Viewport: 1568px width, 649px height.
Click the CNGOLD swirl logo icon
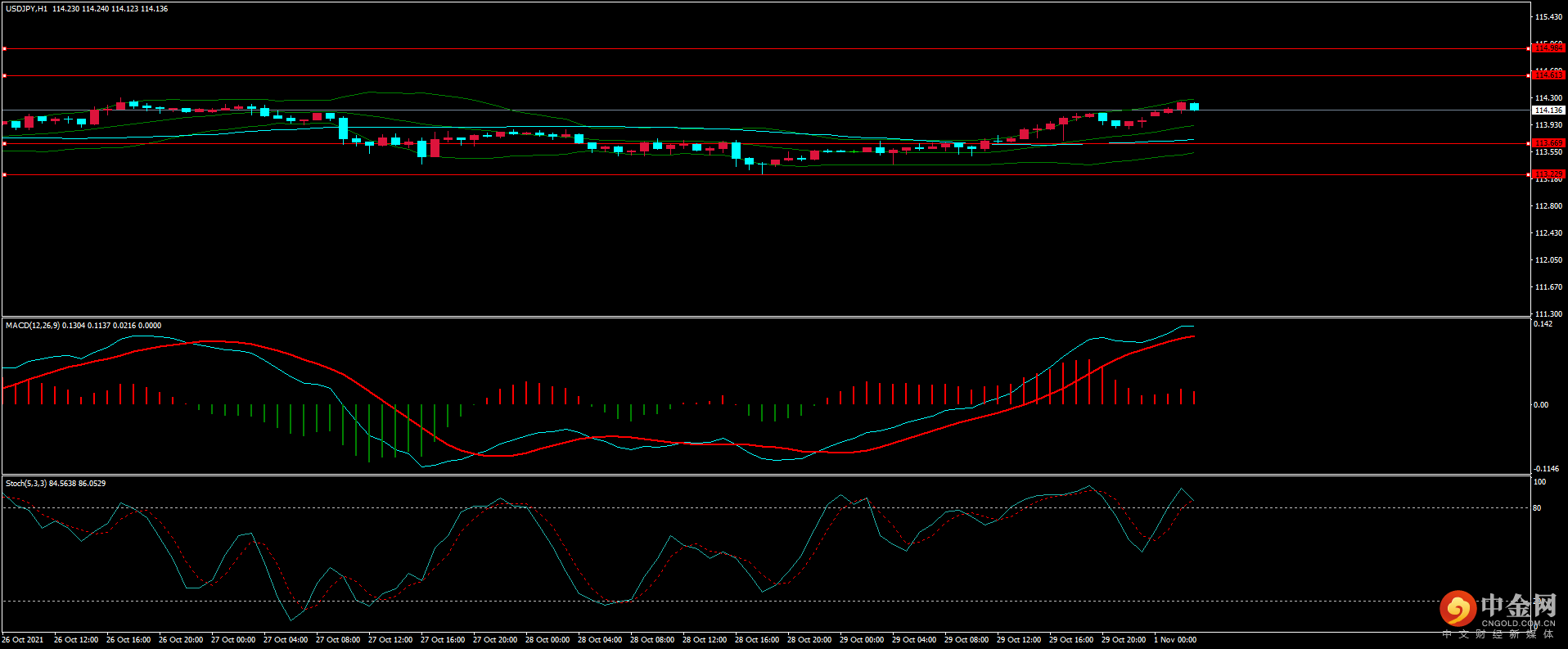(x=1458, y=609)
